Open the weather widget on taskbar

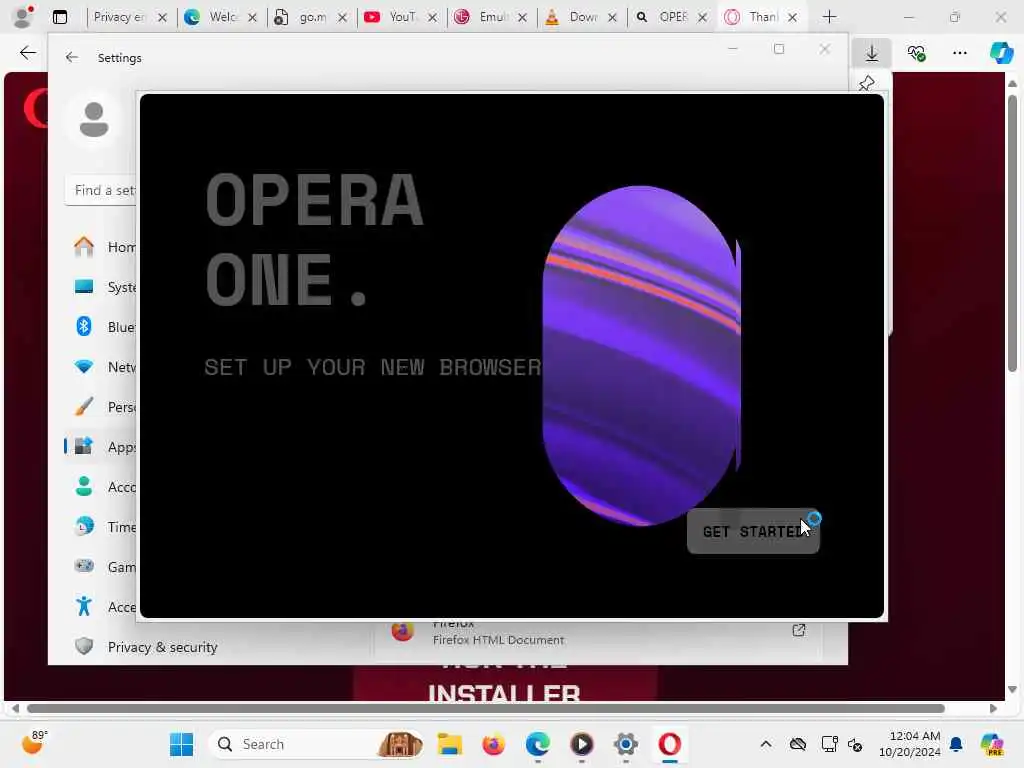[33, 743]
